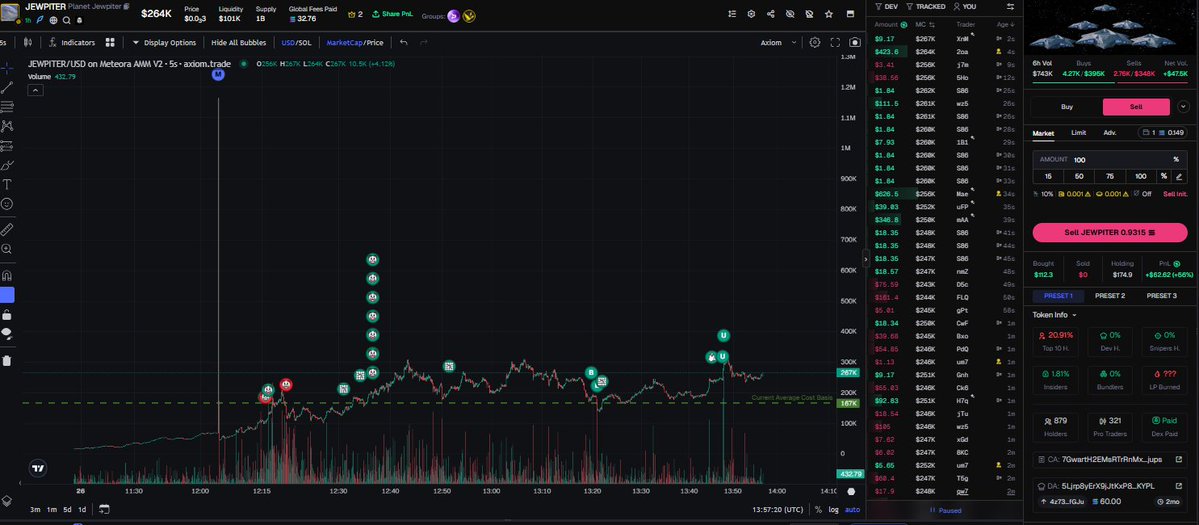Enter fullscreen chart mode
Screen dimensions: 1199x525
point(835,43)
